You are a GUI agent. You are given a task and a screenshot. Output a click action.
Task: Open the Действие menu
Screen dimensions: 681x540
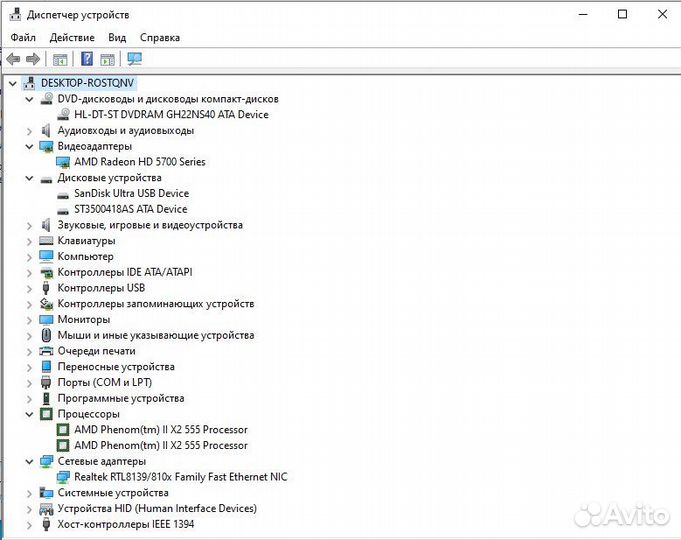click(72, 37)
